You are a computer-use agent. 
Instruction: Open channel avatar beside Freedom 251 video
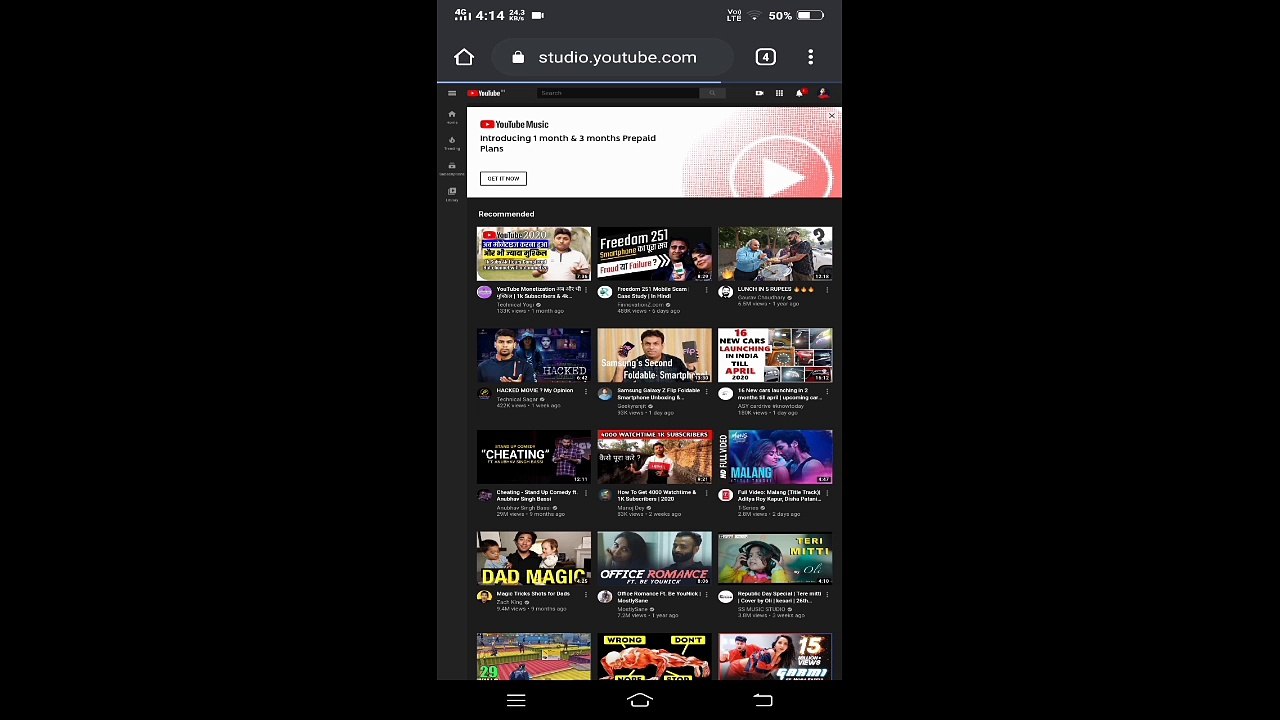click(604, 292)
